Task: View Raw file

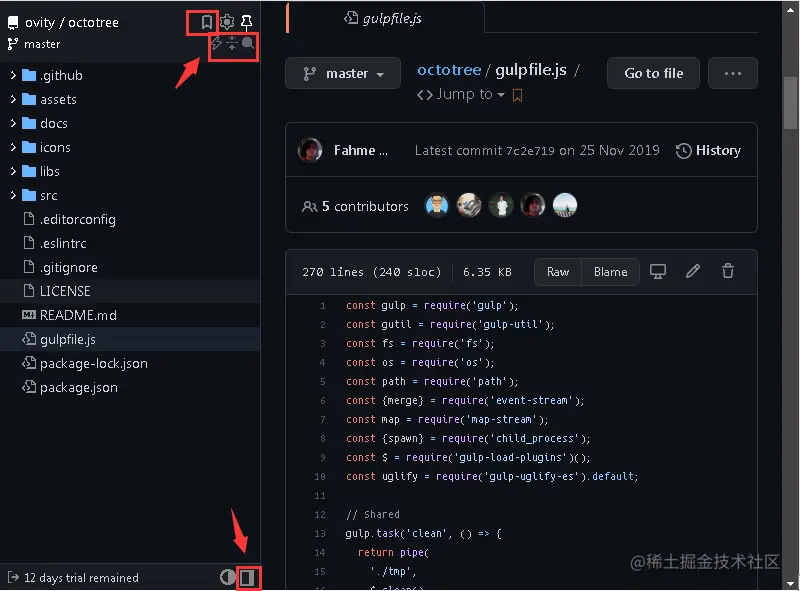Action: (558, 272)
